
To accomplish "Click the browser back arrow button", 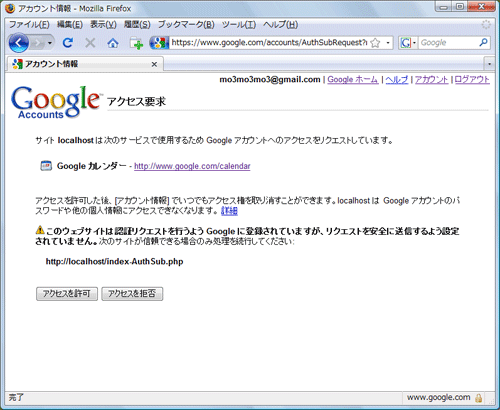I will coord(19,43).
